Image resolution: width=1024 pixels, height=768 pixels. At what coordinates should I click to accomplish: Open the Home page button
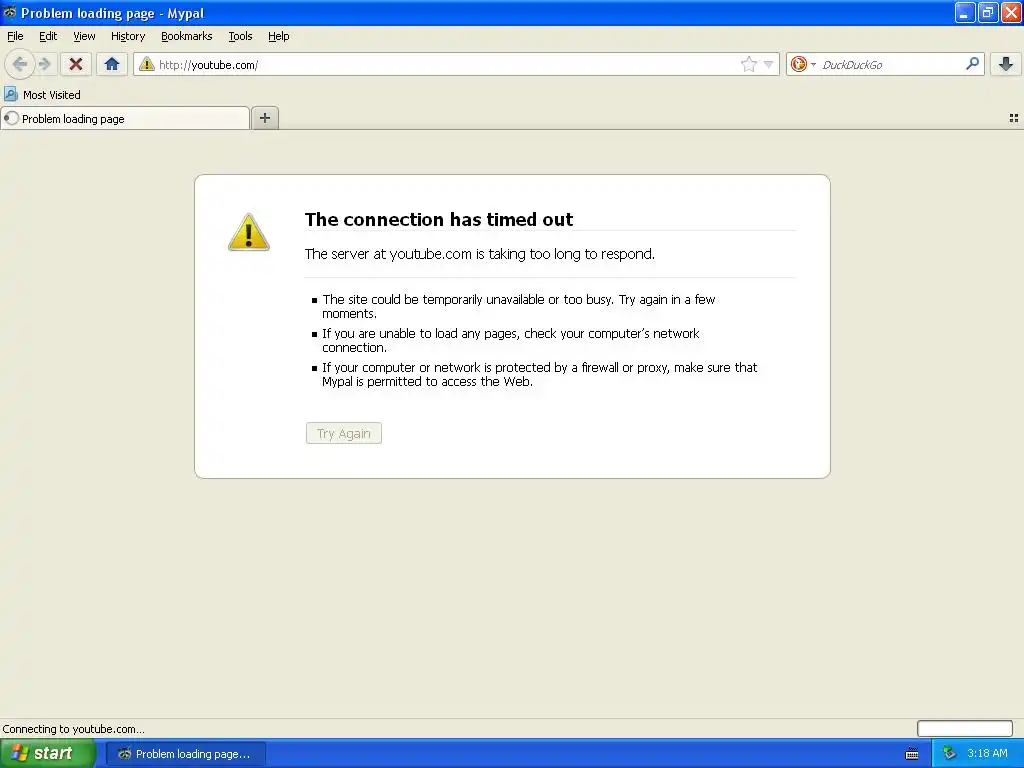pos(112,64)
